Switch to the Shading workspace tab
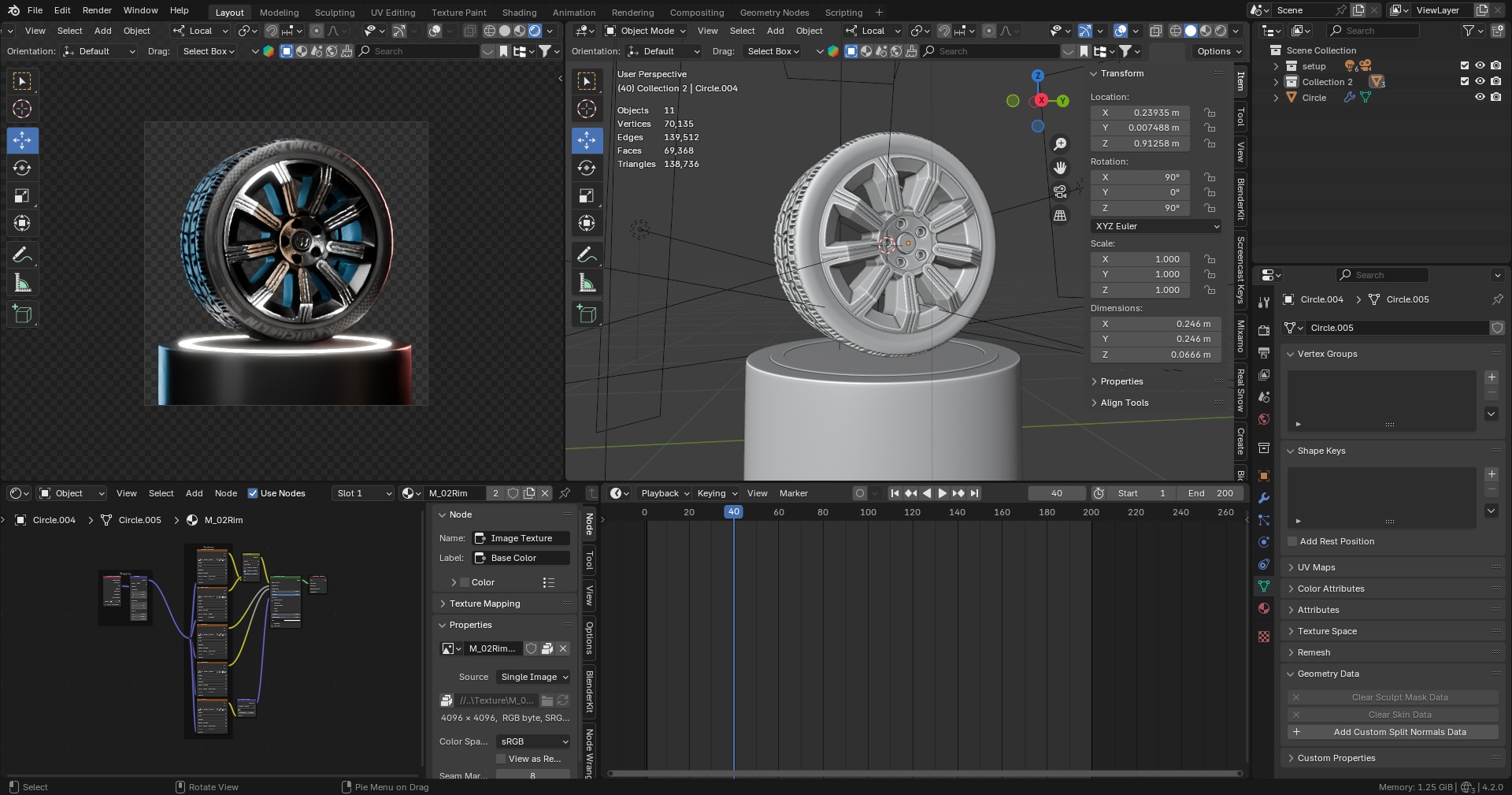1512x795 pixels. pos(519,13)
